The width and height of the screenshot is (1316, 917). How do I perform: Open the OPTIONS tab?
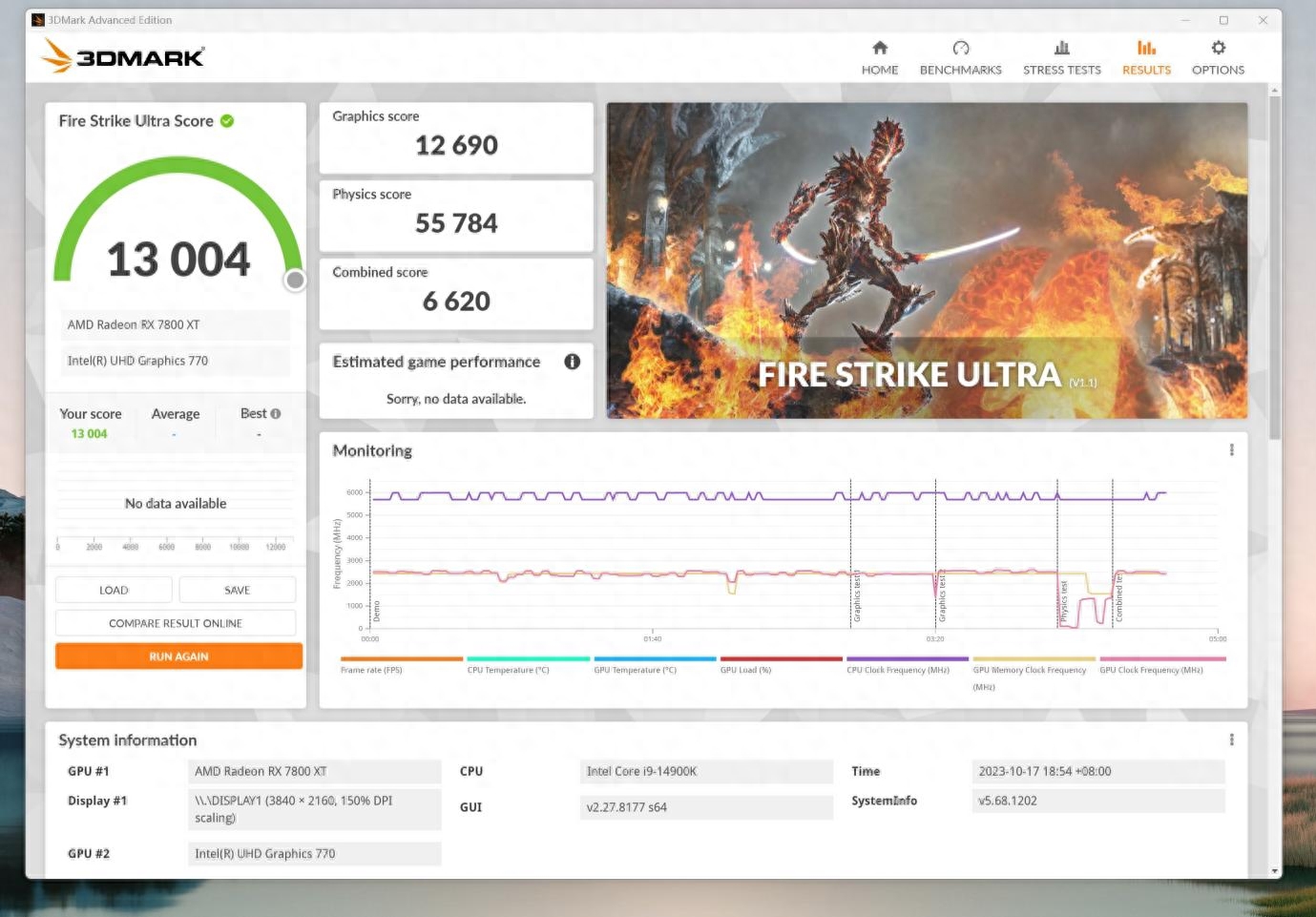tap(1218, 57)
